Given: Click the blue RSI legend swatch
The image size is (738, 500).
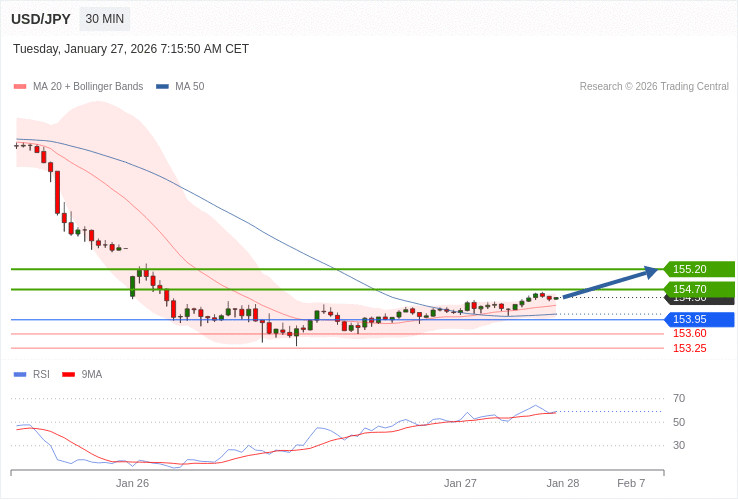Looking at the screenshot, I should click(20, 375).
